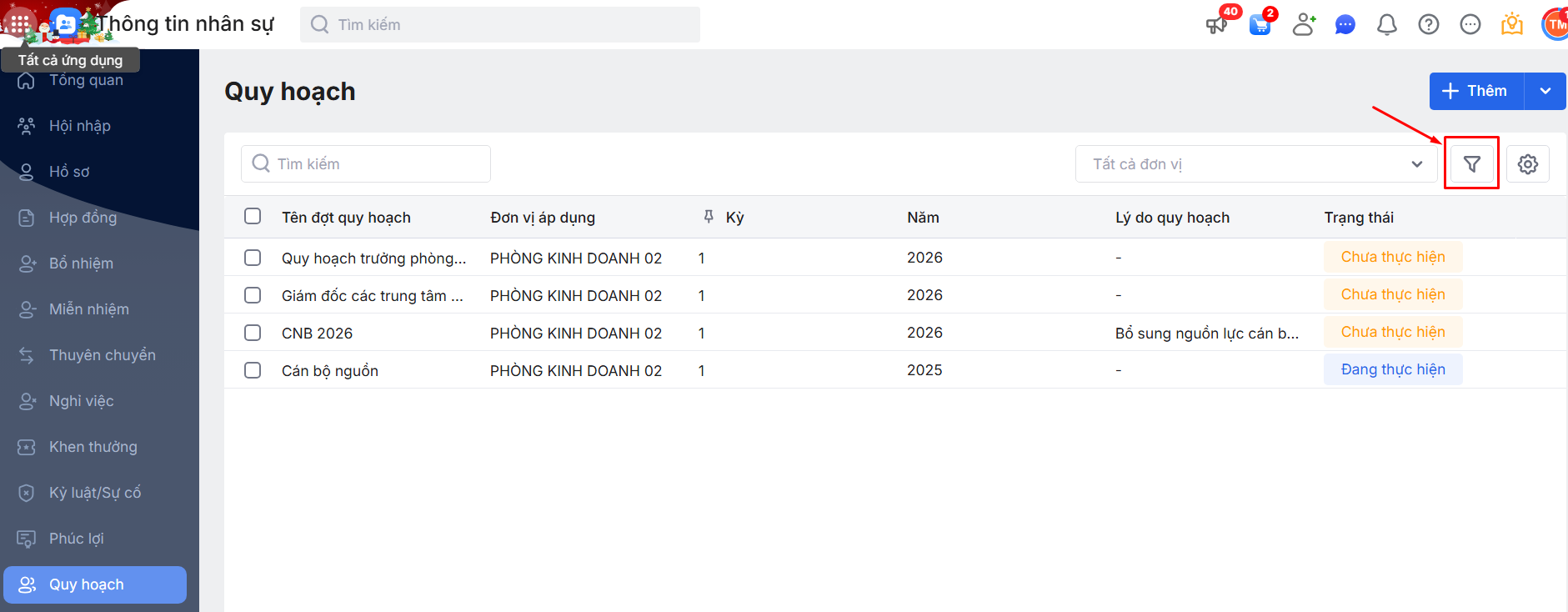Open the help question mark icon
The width and height of the screenshot is (1568, 612).
click(x=1428, y=25)
